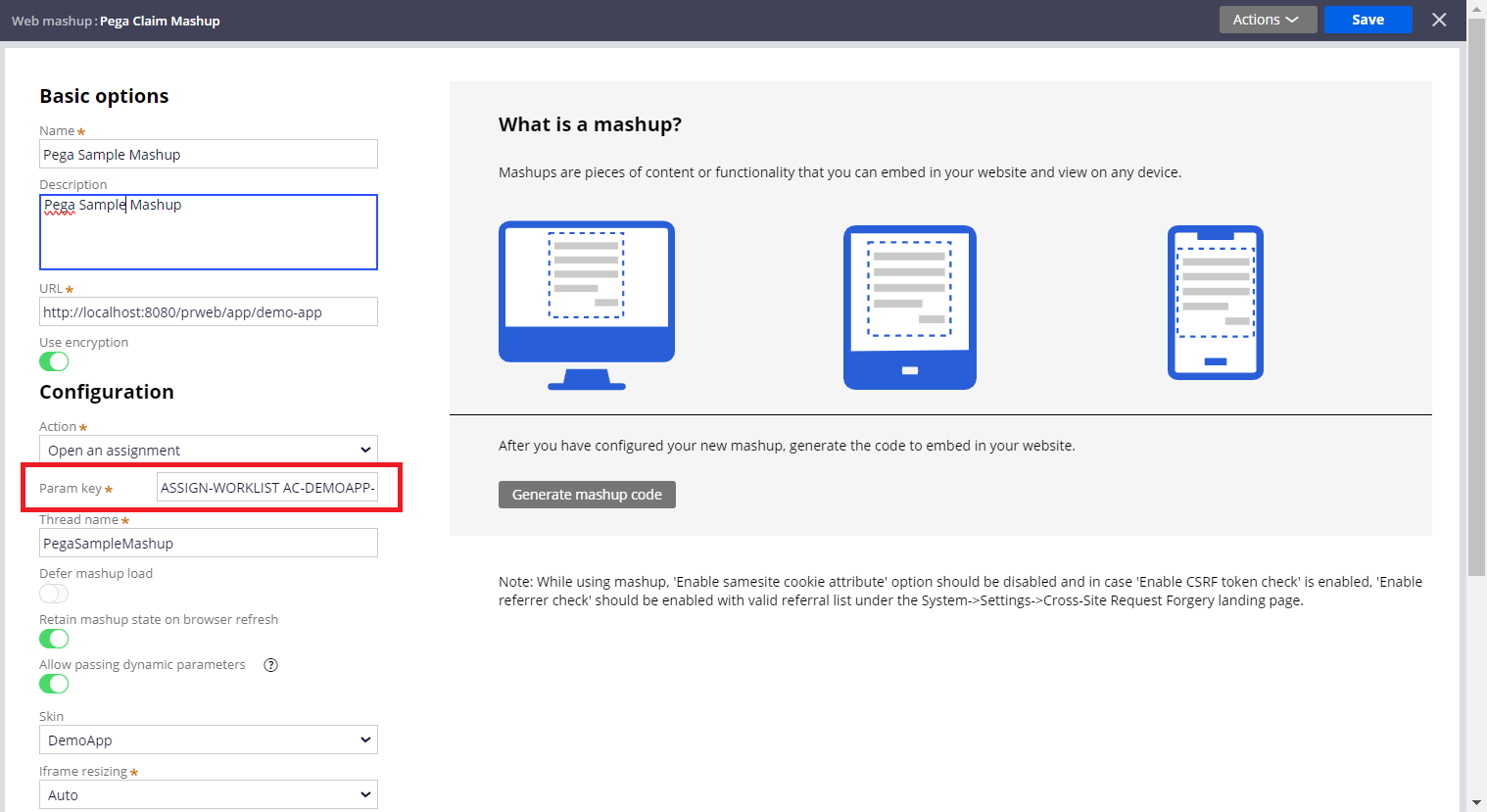Click into the Description text area

[209, 232]
